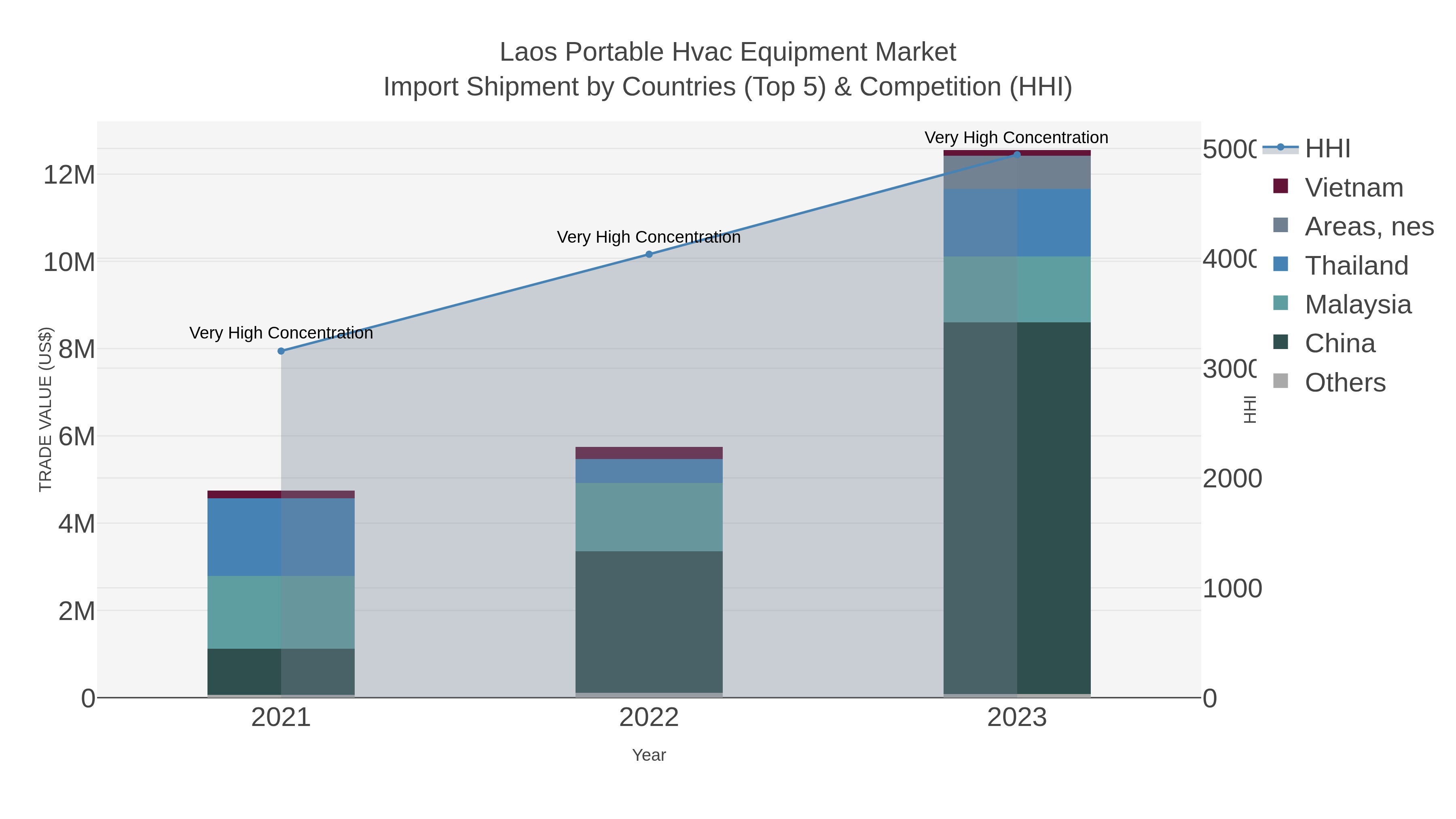Screen dimensions: 1456x819
Task: Click the China dark green legend swatch
Action: click(x=1281, y=342)
